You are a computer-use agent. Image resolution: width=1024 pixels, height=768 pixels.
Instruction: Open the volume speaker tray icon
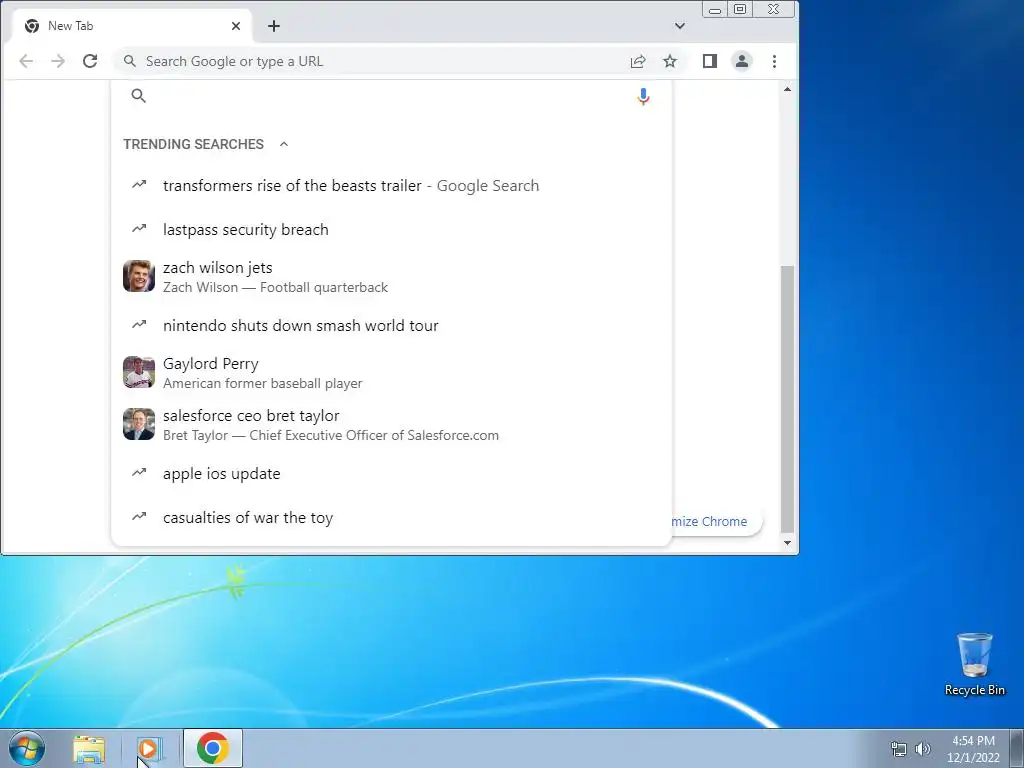coord(923,749)
